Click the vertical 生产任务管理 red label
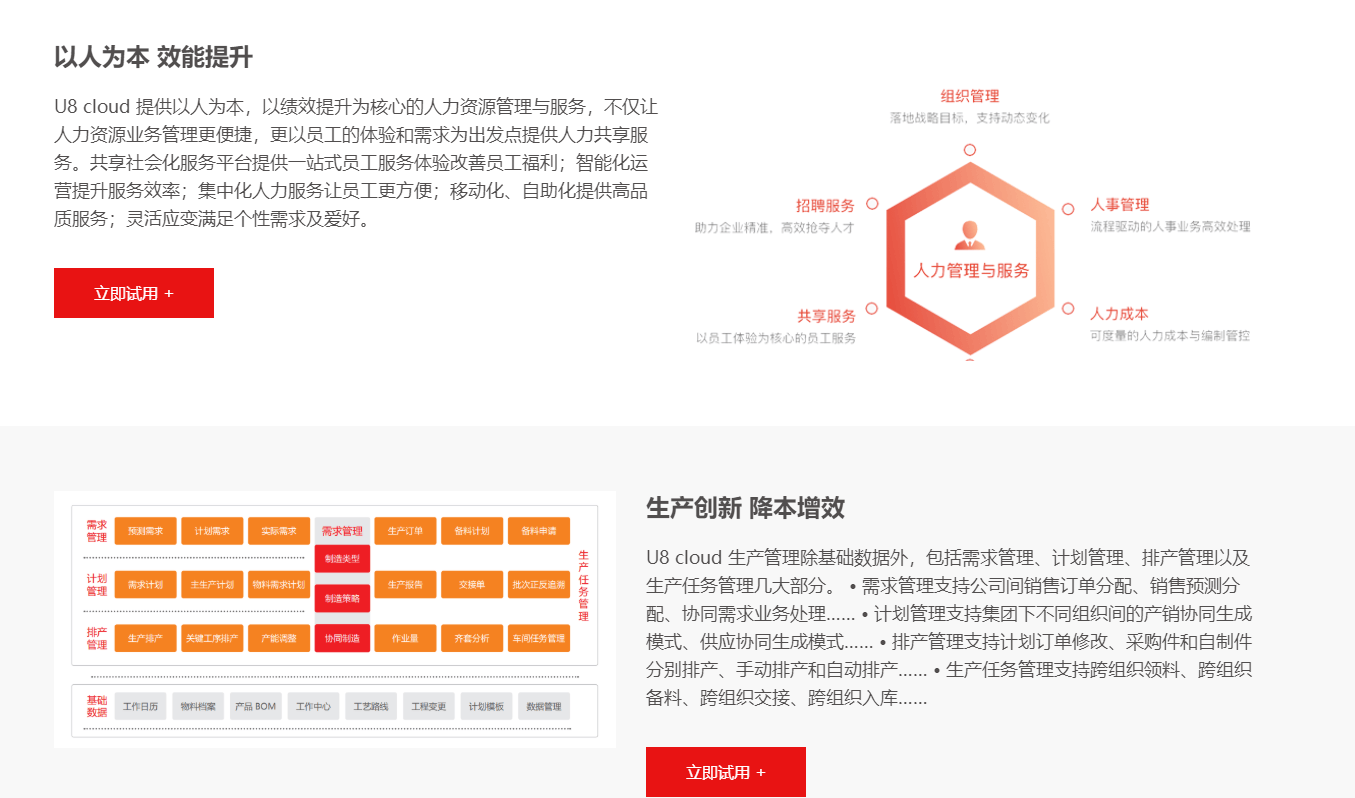Viewport: 1355px width, 798px height. pos(583,585)
